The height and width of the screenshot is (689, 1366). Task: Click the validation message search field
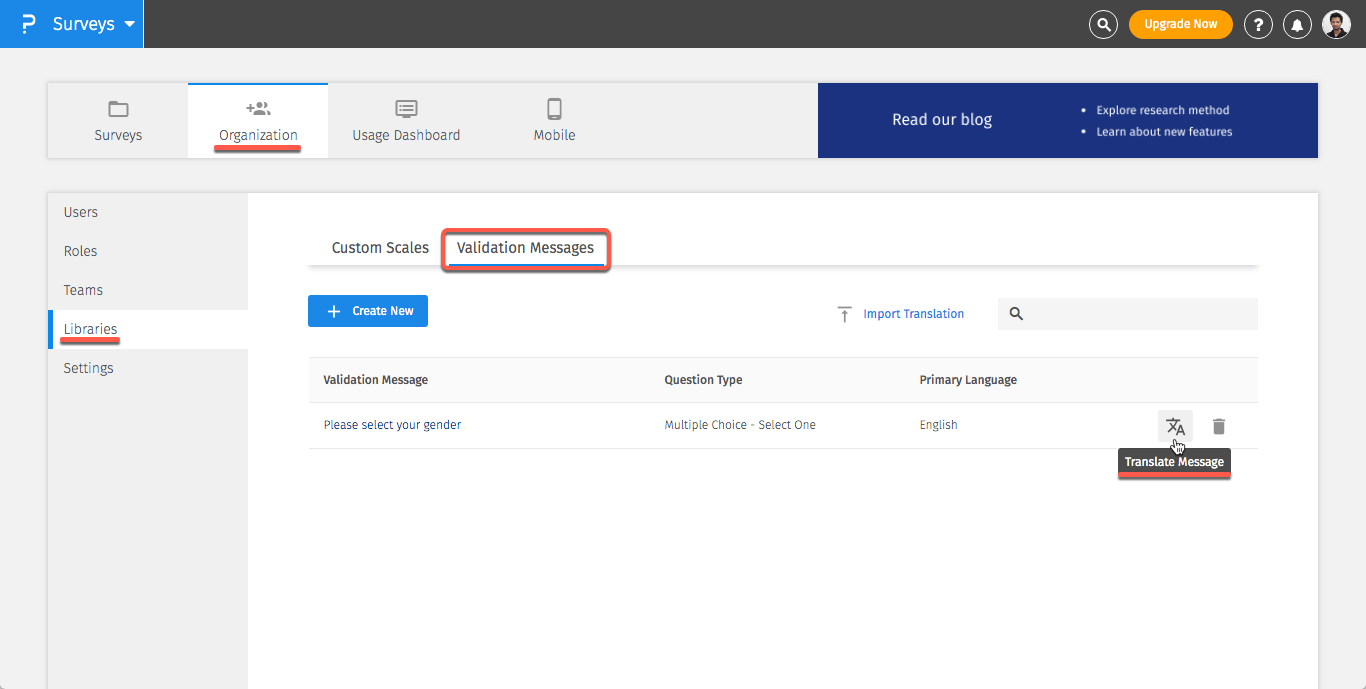pos(1138,314)
